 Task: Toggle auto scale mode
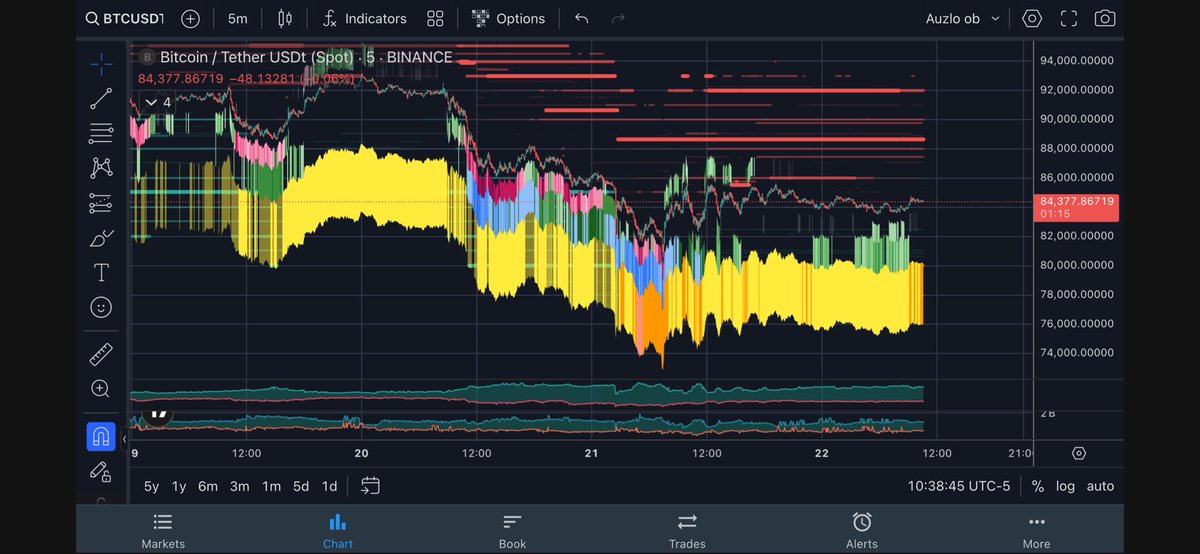[1100, 486]
